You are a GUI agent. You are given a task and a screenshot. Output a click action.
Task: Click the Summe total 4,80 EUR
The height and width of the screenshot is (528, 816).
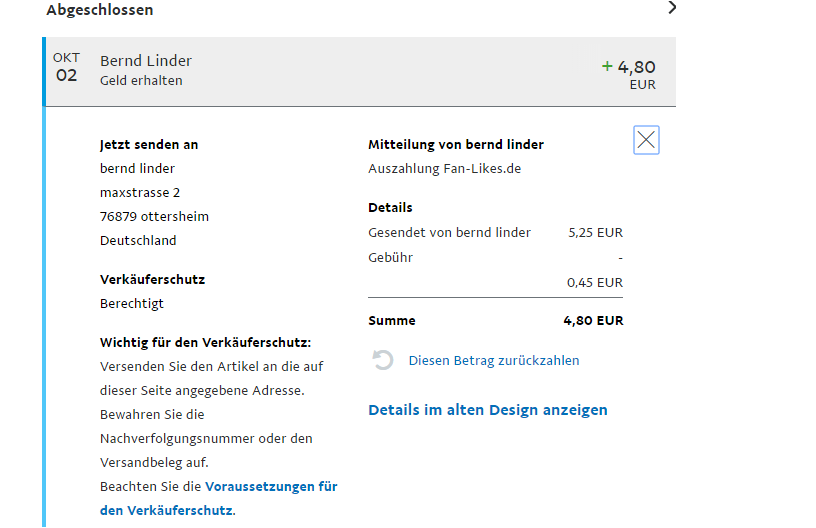(x=593, y=321)
